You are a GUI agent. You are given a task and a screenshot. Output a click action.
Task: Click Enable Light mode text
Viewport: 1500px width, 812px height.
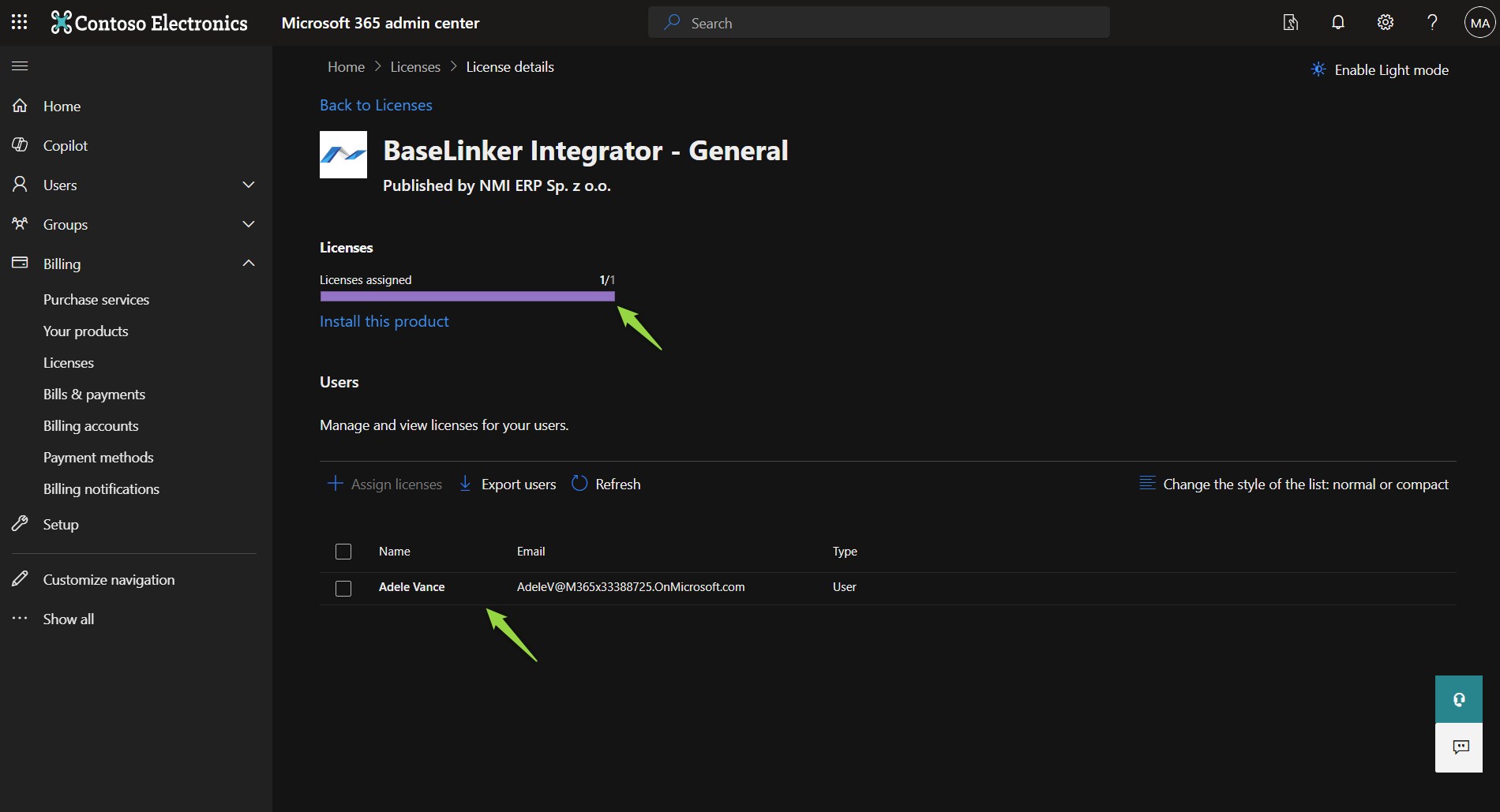(x=1392, y=70)
